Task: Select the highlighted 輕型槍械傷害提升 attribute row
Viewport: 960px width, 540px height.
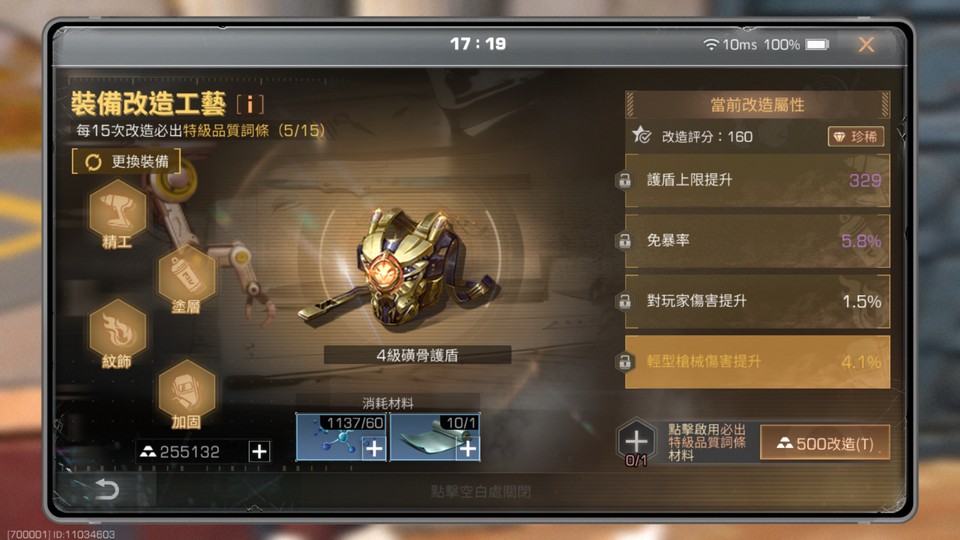Action: coord(757,362)
